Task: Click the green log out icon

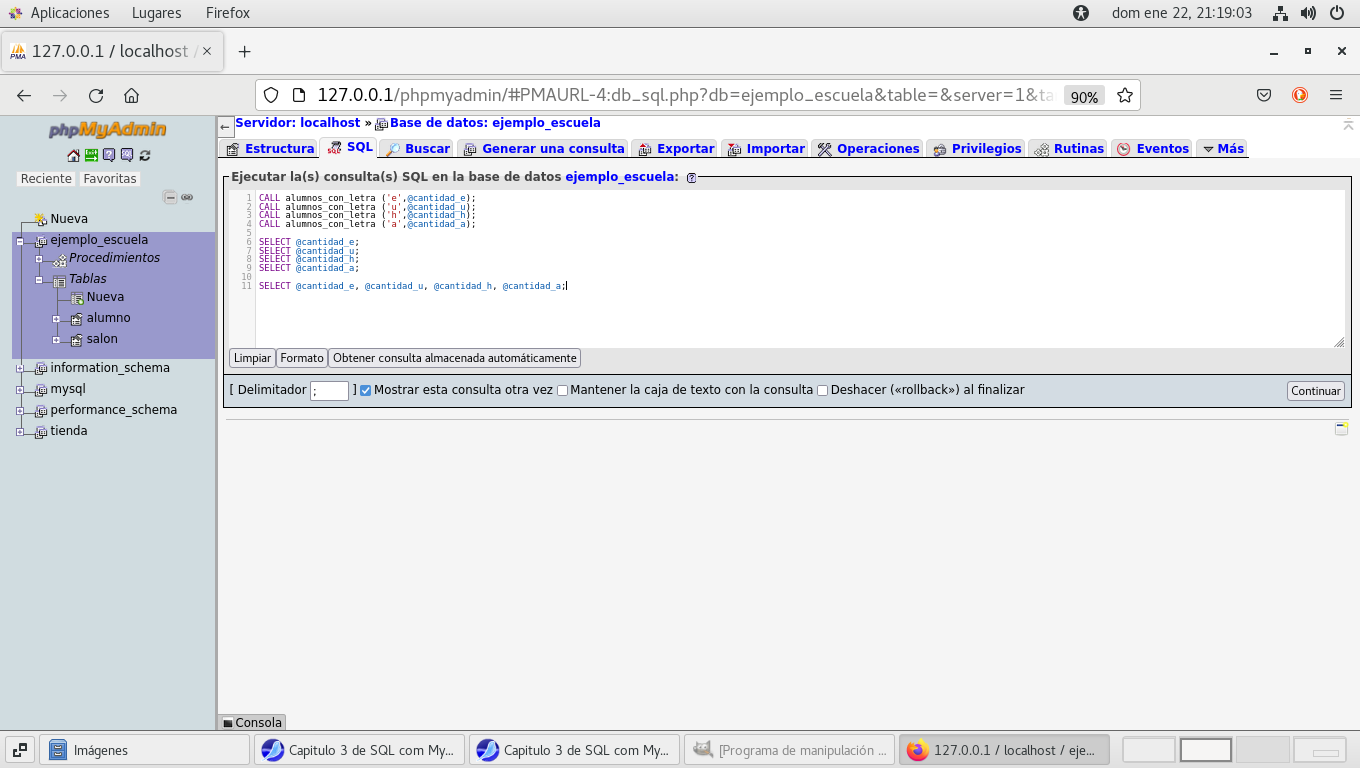Action: [x=91, y=155]
